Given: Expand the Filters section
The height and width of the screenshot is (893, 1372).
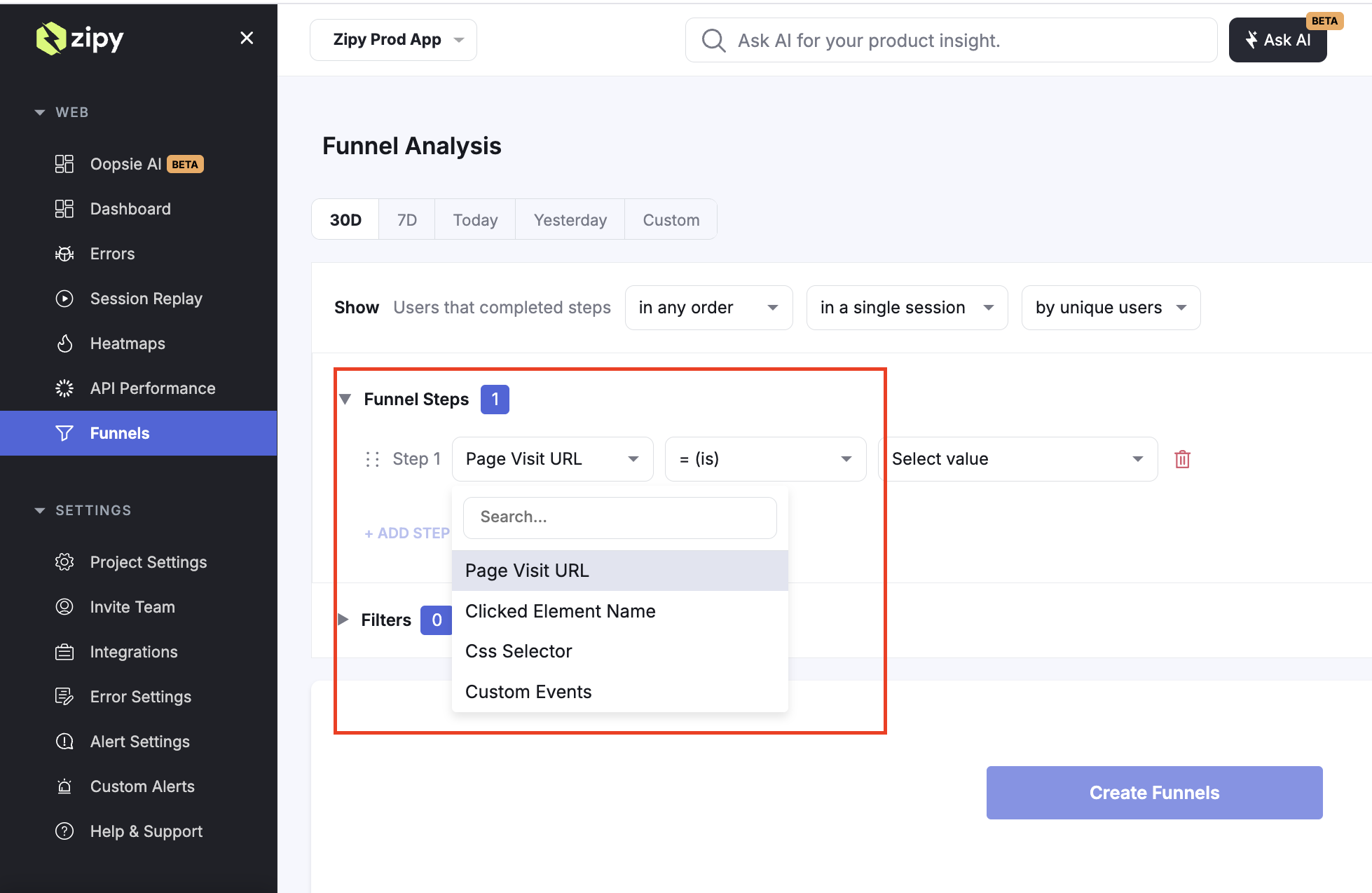Looking at the screenshot, I should point(343,620).
